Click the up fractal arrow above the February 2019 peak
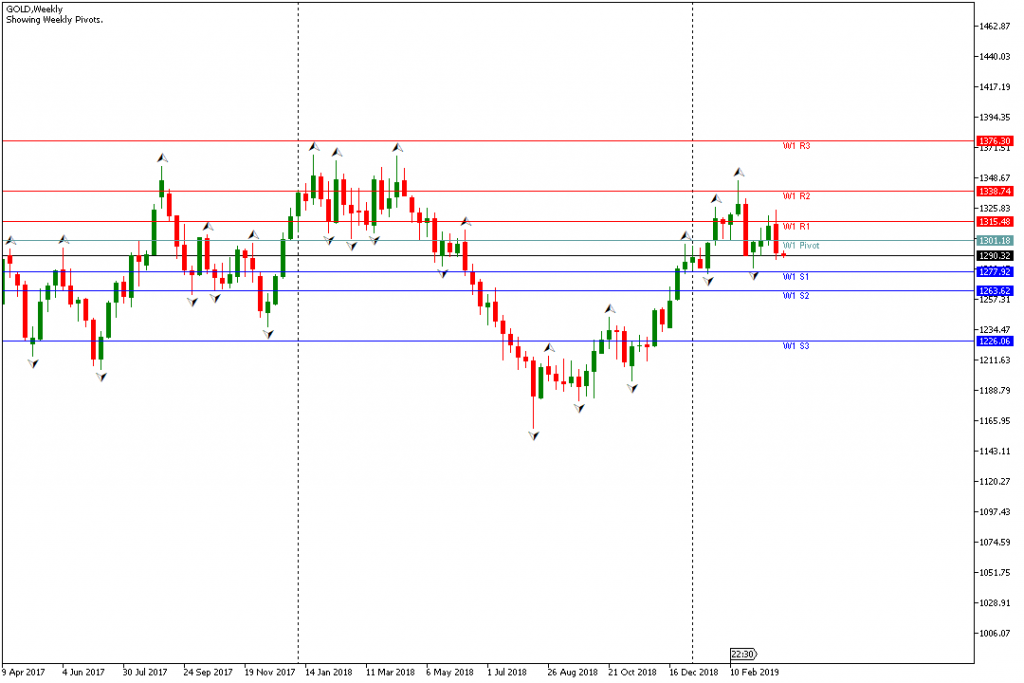 click(739, 172)
